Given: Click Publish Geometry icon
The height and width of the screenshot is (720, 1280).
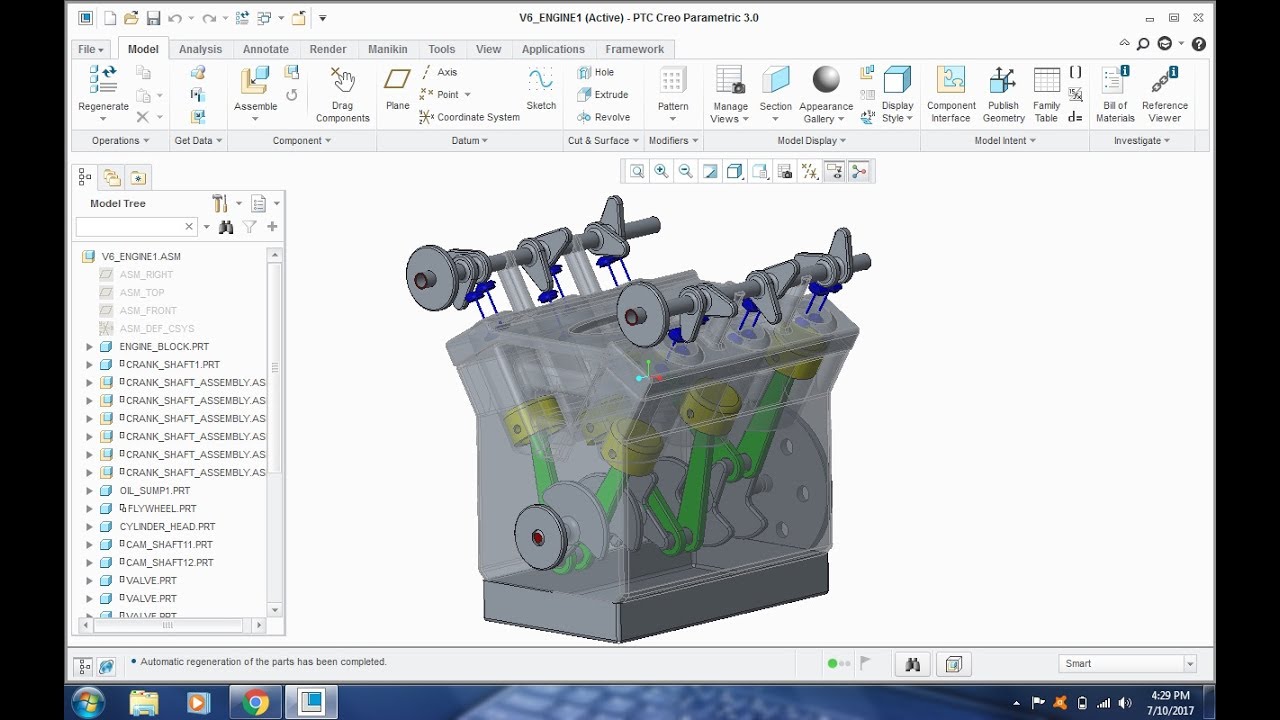Looking at the screenshot, I should point(1003,80).
